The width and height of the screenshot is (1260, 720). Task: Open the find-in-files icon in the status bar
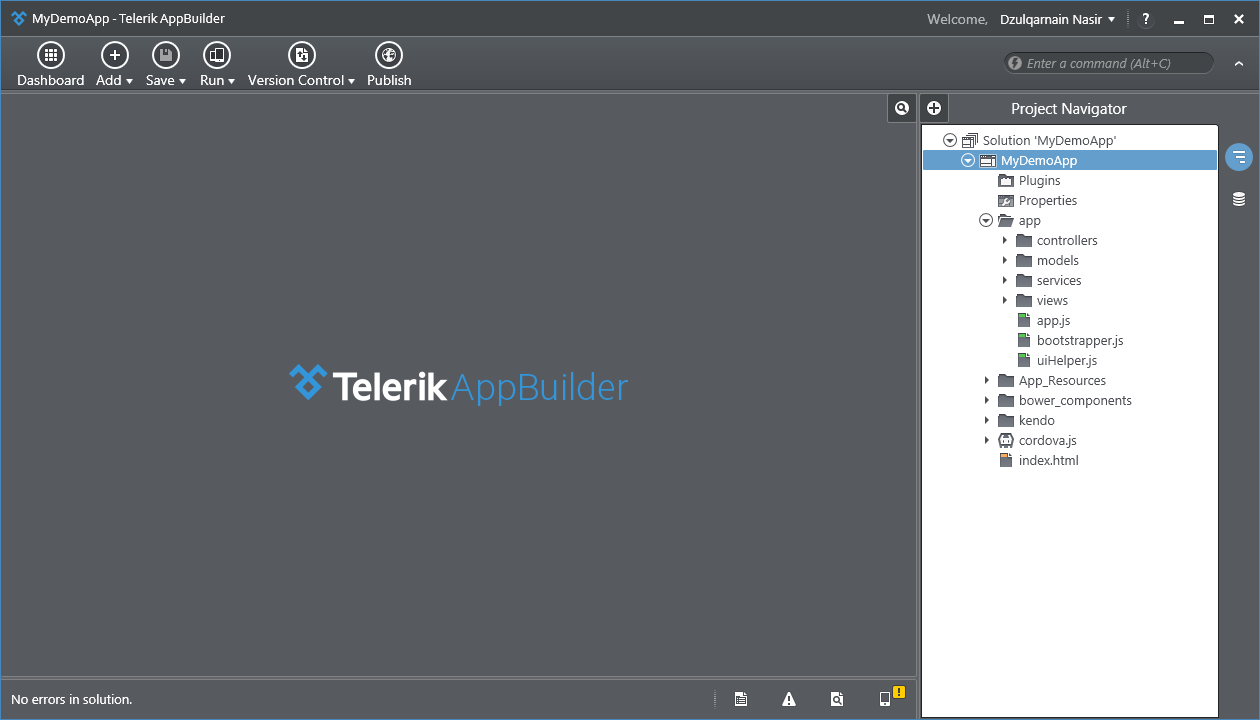(x=837, y=699)
